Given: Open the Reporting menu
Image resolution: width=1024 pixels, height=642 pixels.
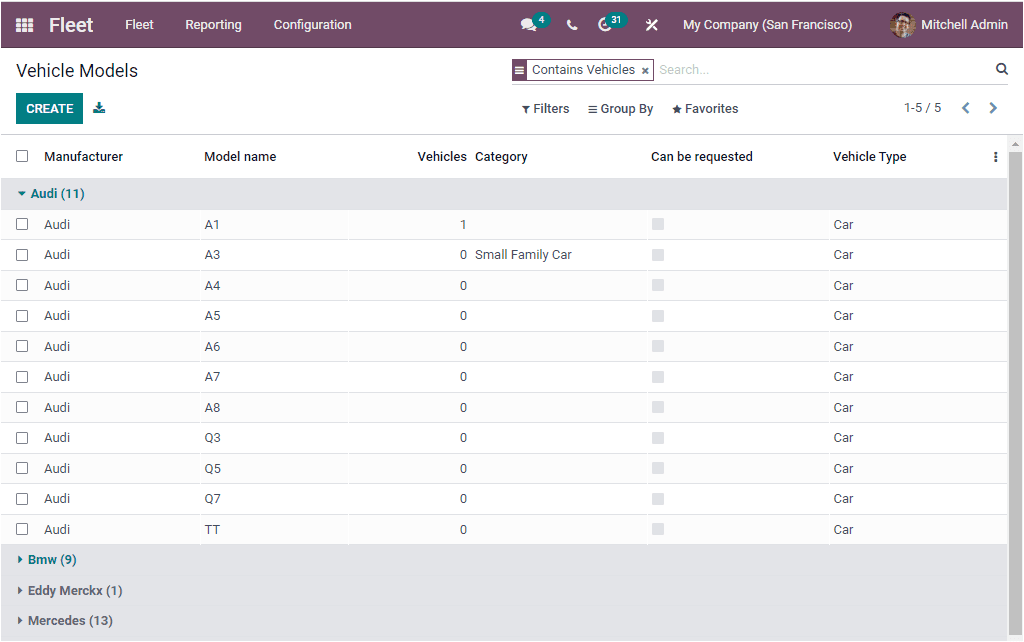Looking at the screenshot, I should (213, 25).
